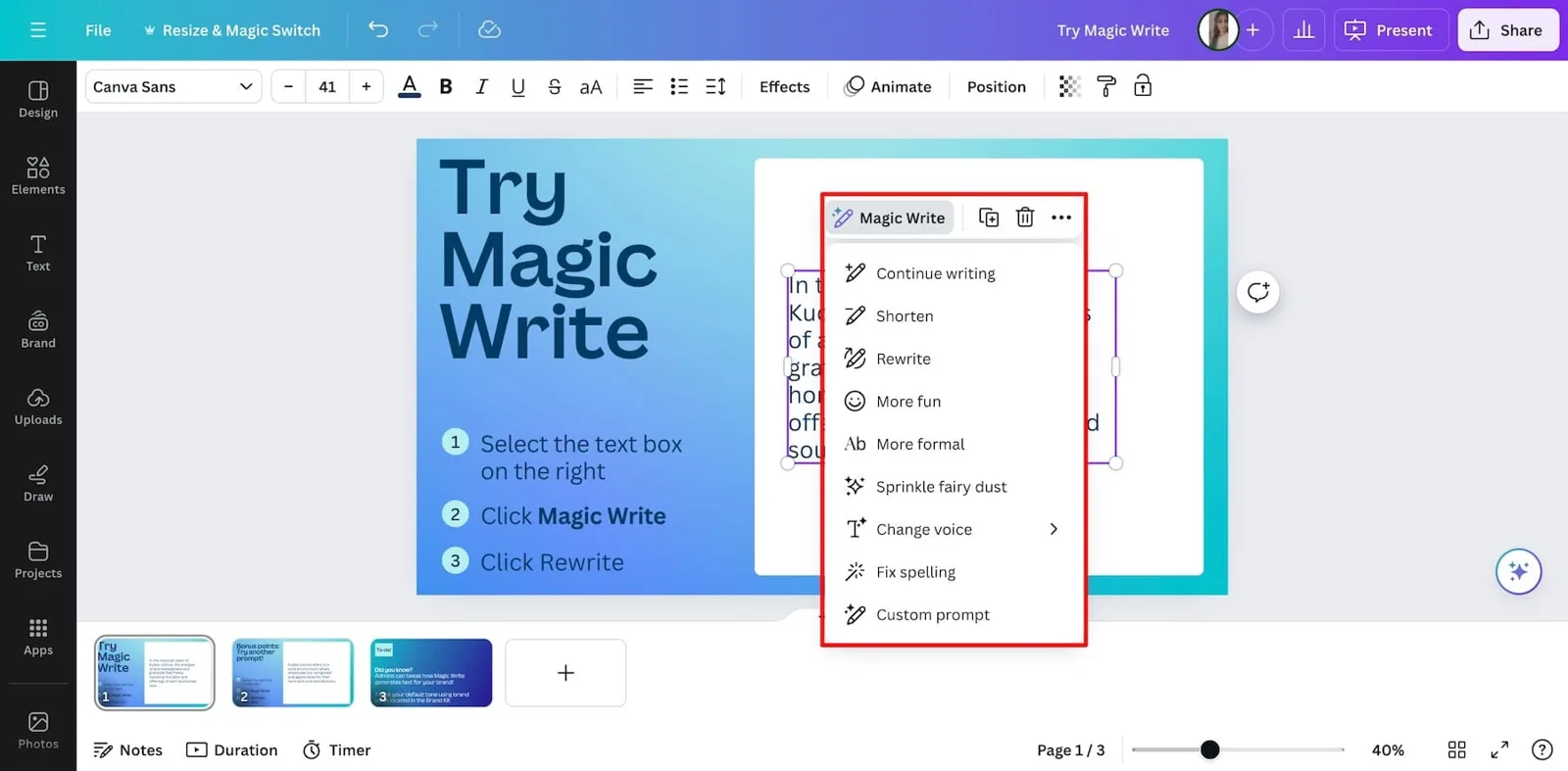Click the text color icon
This screenshot has height=771, width=1568.
410,86
